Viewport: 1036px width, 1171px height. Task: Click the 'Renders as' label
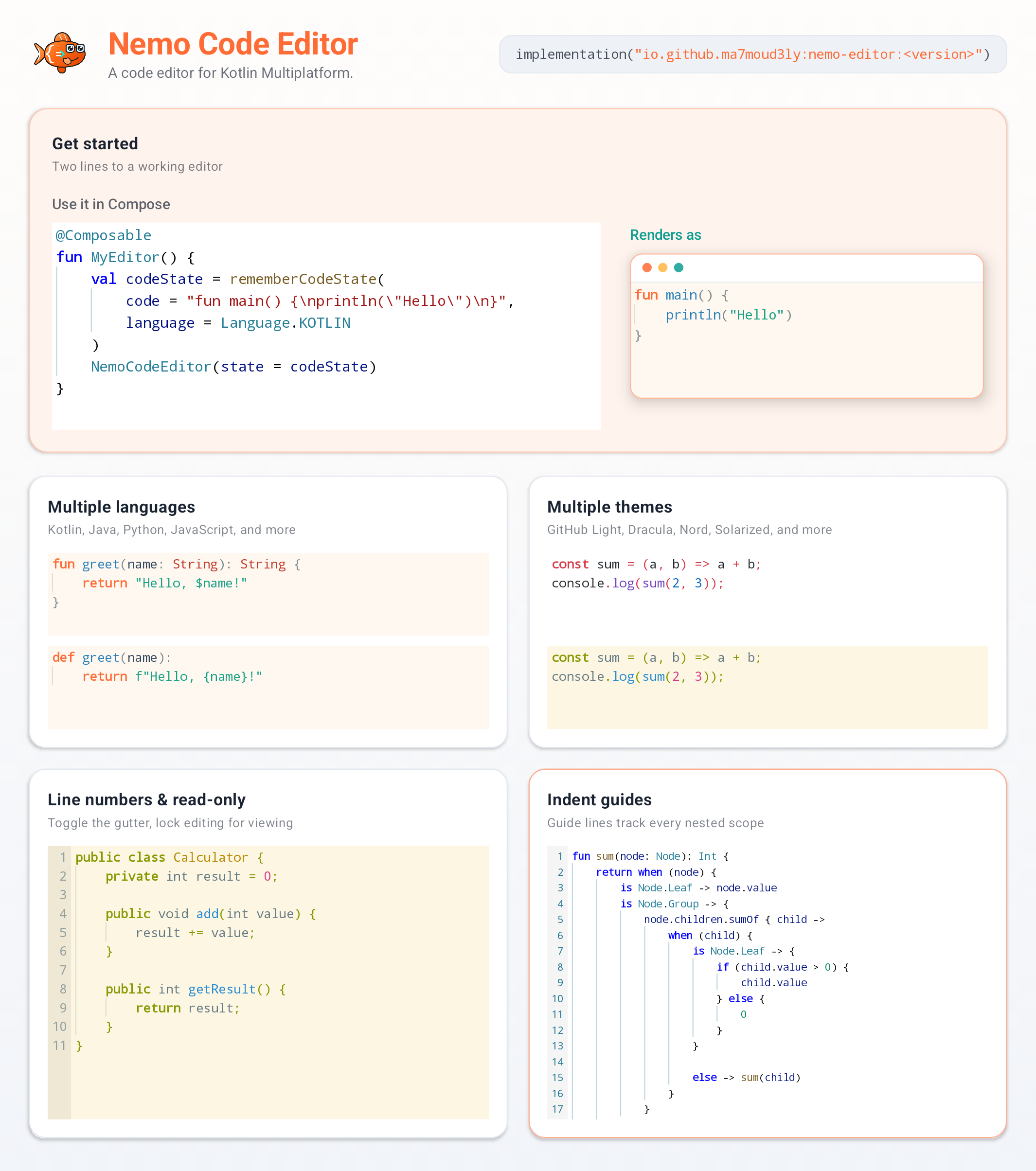pos(665,235)
